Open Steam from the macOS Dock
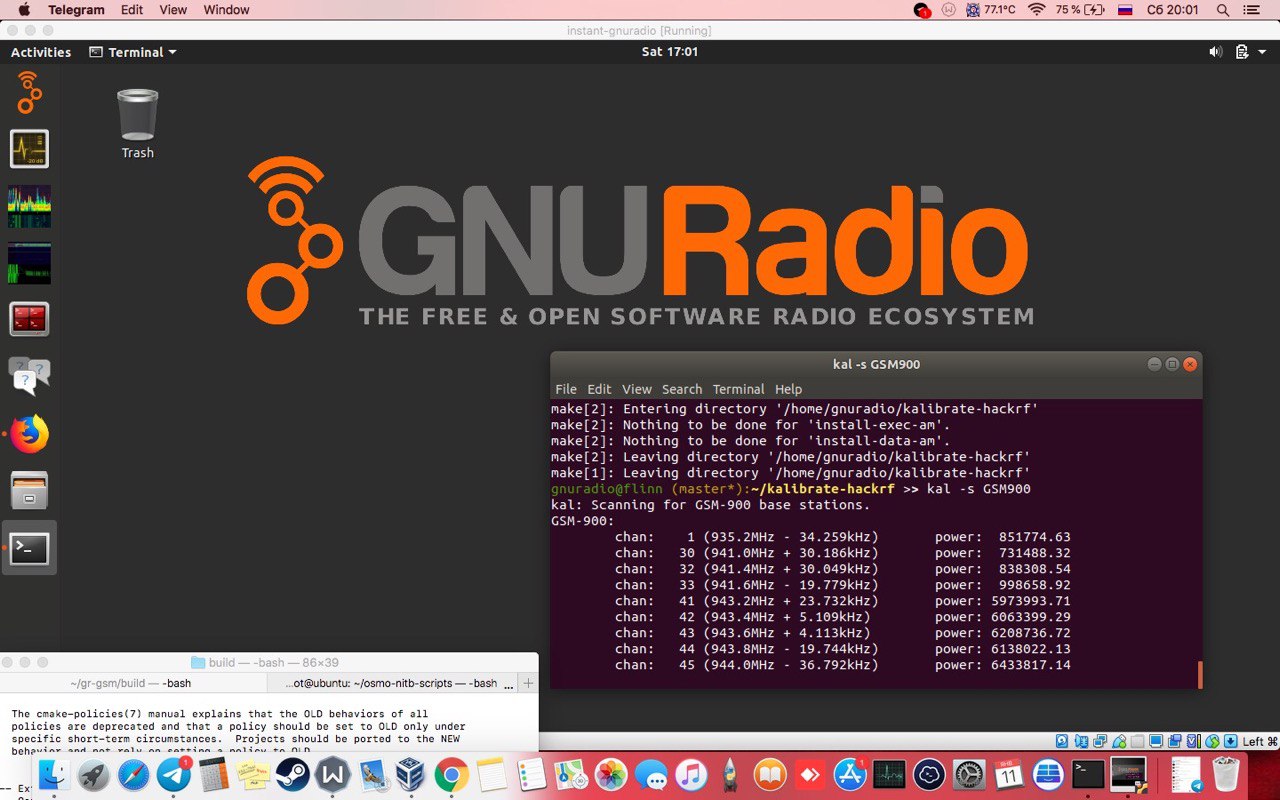Viewport: 1280px width, 800px height. (293, 775)
